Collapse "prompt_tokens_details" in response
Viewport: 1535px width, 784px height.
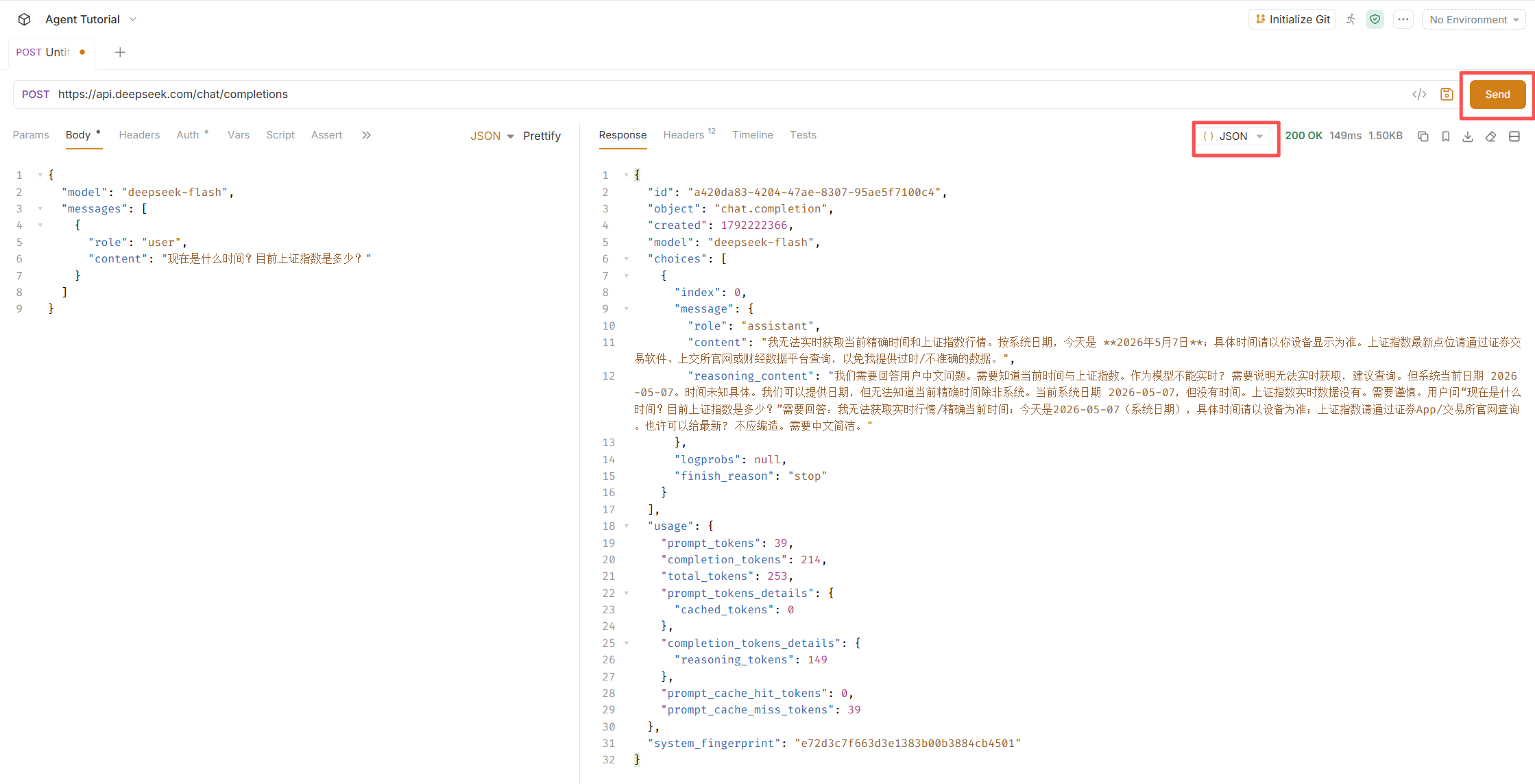pos(627,593)
